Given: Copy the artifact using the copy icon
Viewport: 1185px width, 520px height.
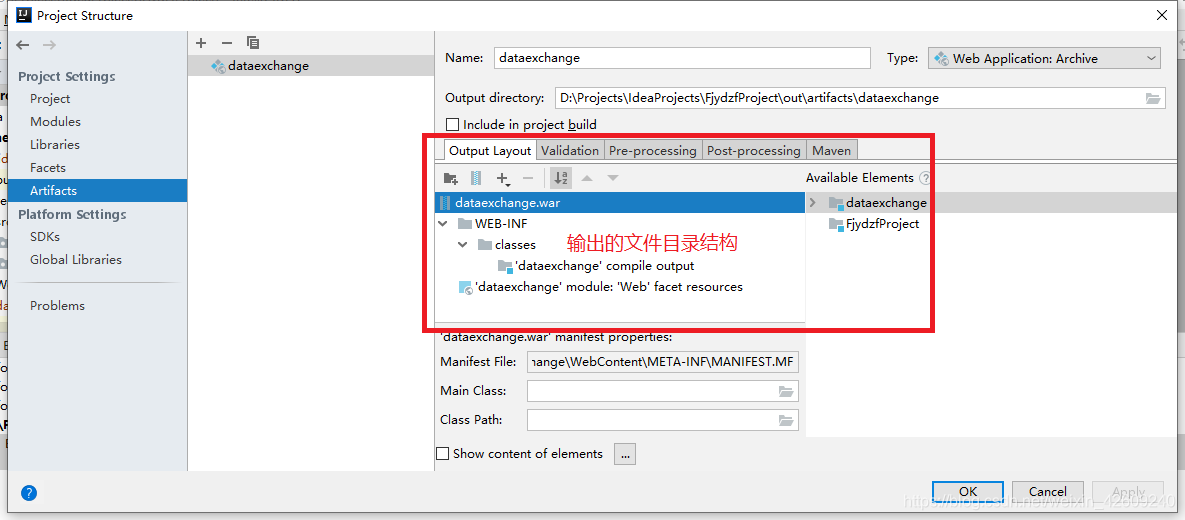Looking at the screenshot, I should tap(252, 43).
